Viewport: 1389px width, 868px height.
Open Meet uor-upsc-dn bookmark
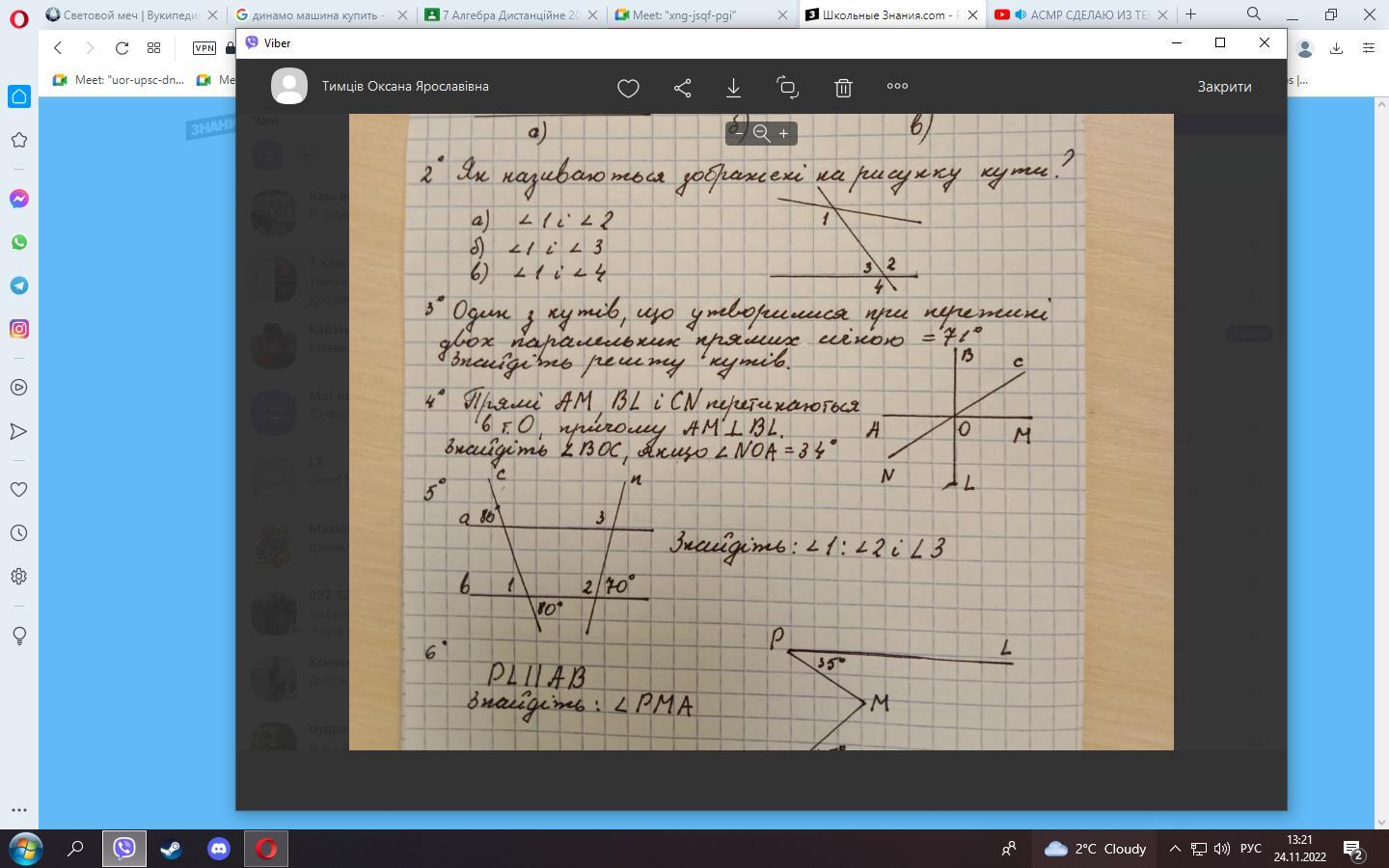(119, 80)
